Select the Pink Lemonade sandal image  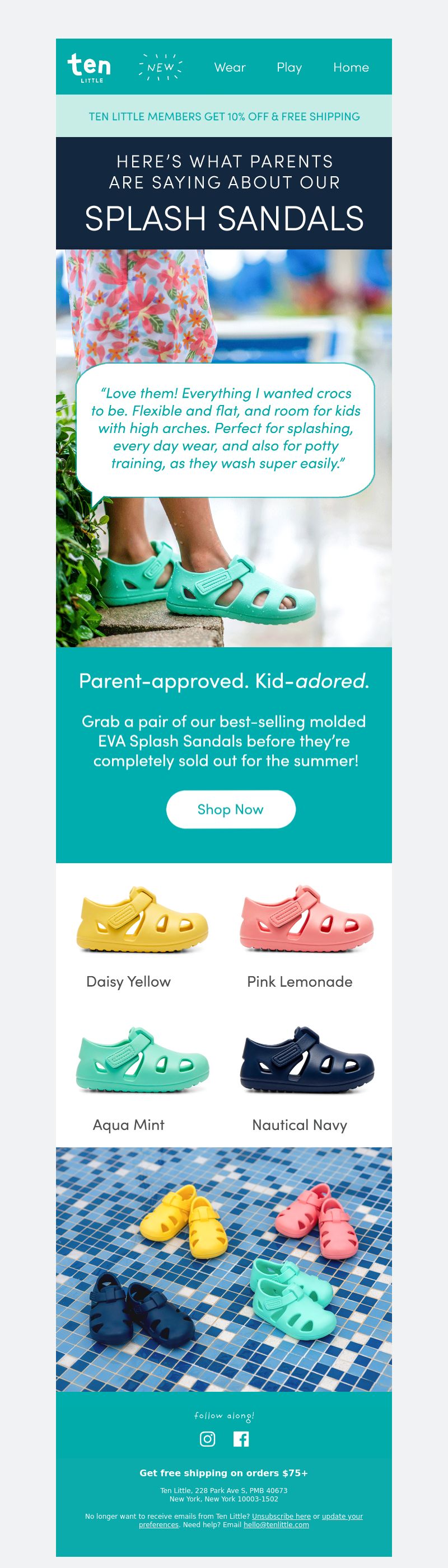(x=306, y=919)
